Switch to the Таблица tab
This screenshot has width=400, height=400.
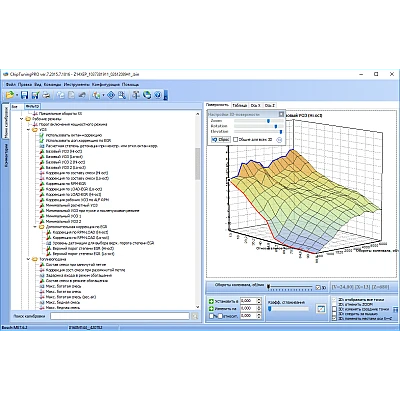click(x=240, y=105)
